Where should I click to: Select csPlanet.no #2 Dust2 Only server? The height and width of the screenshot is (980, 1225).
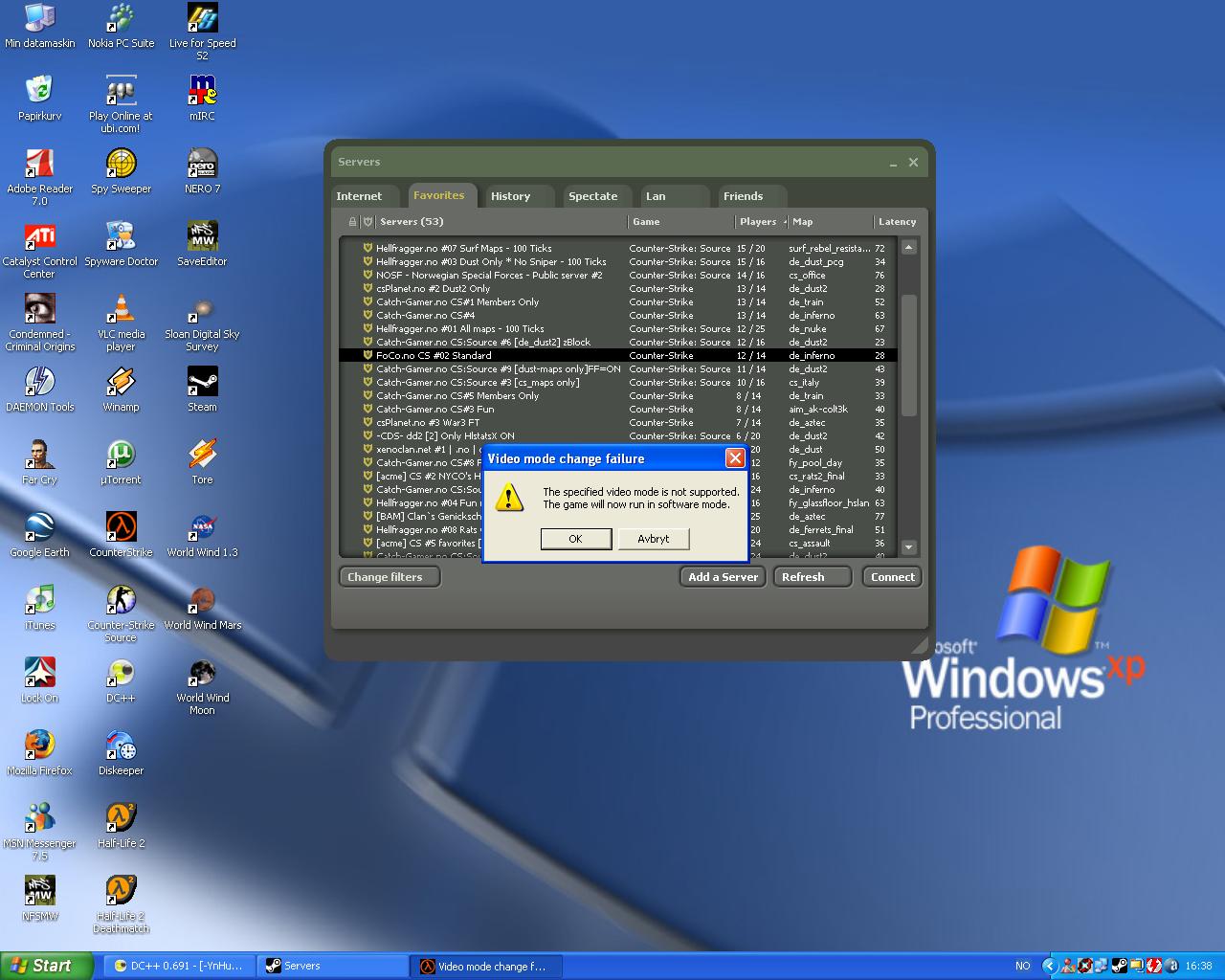pyautogui.click(x=618, y=288)
